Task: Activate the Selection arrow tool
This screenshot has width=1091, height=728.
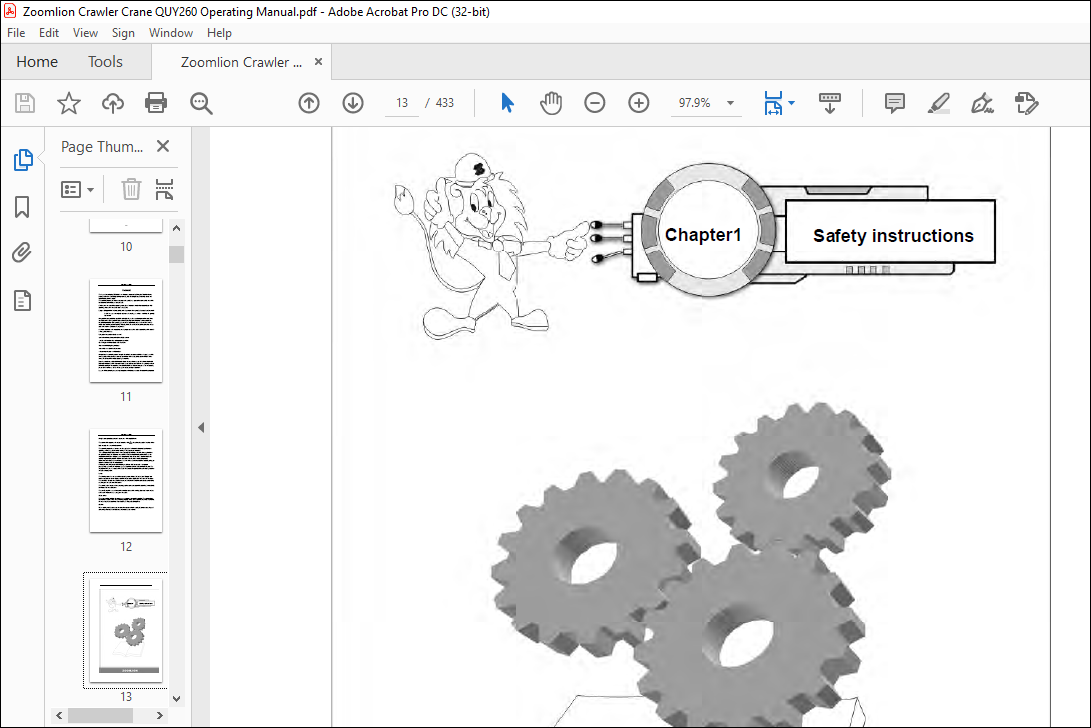Action: 507,103
